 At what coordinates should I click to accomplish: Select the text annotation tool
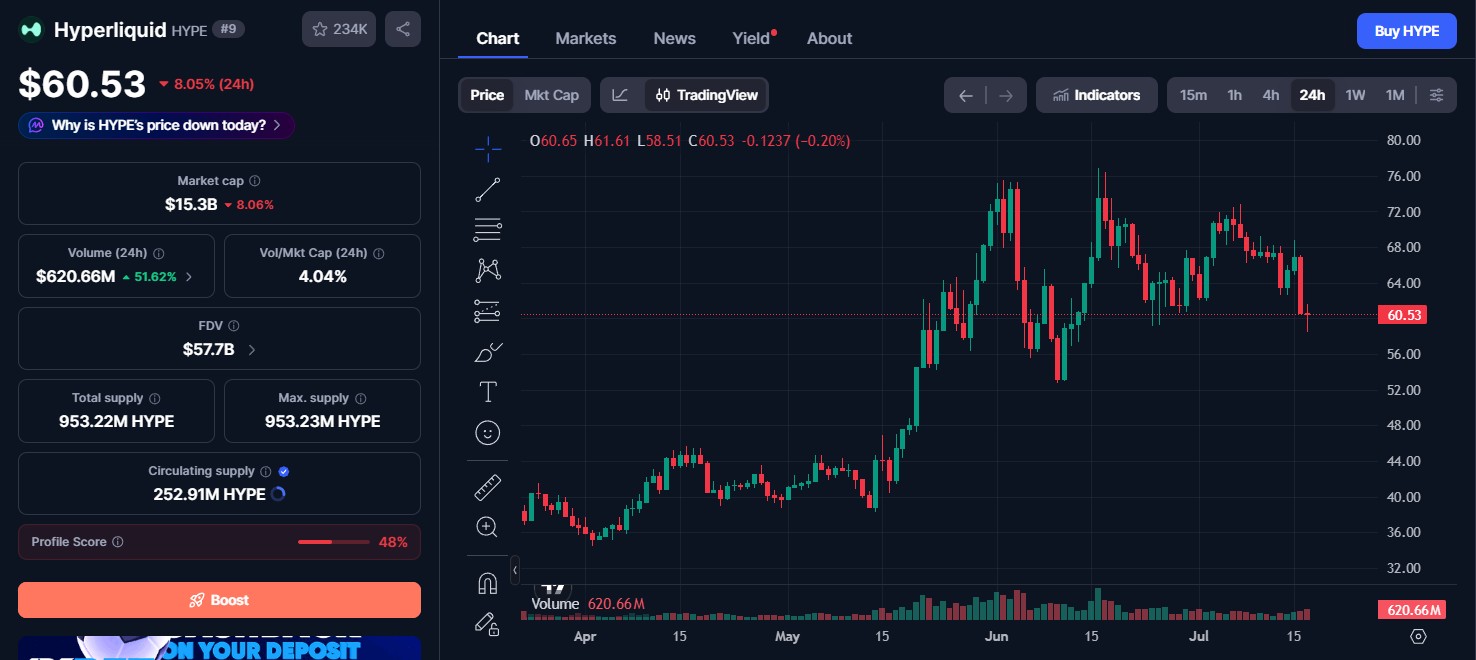pyautogui.click(x=488, y=392)
